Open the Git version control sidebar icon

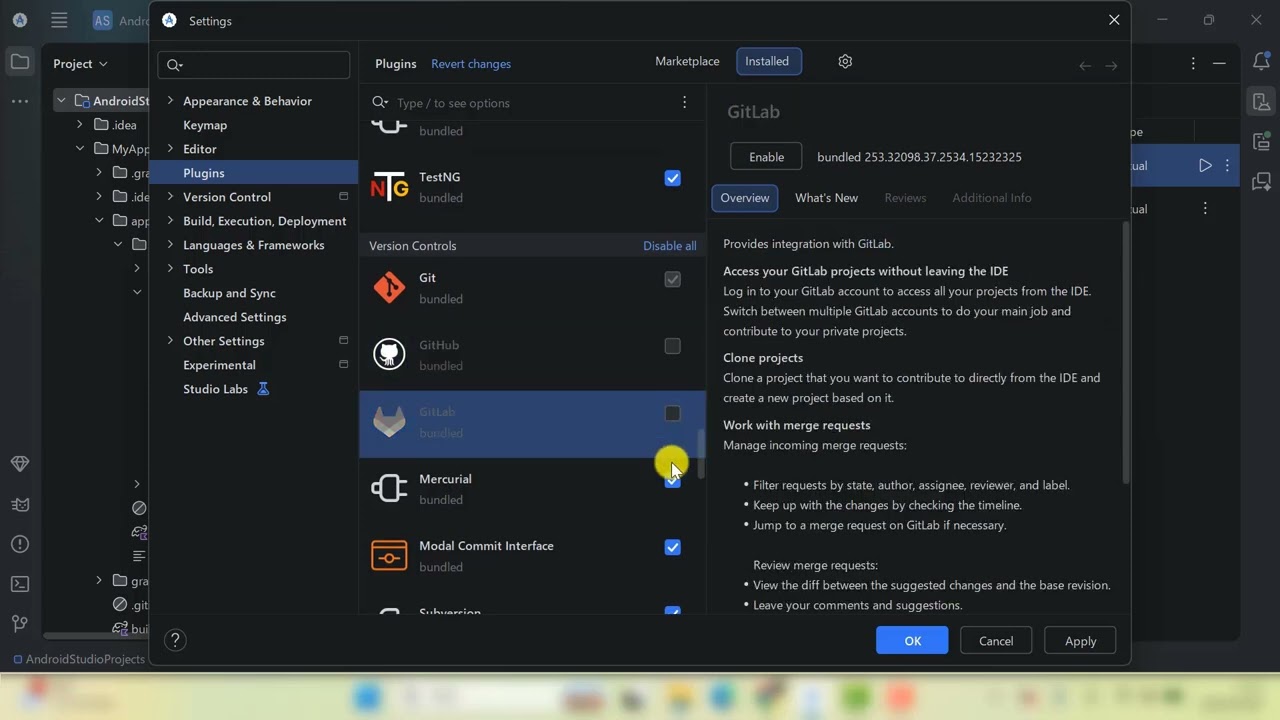click(x=20, y=624)
